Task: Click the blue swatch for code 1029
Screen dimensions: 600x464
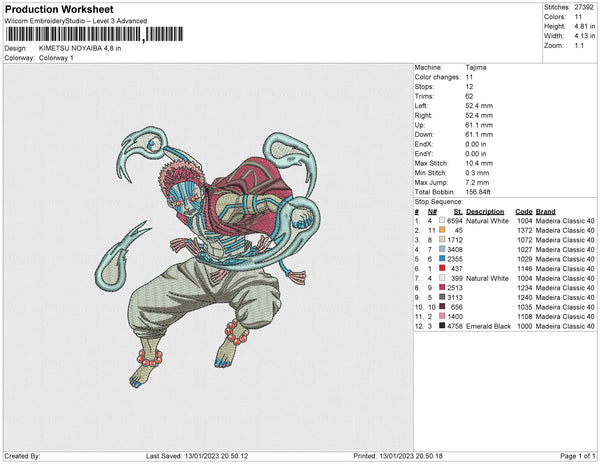Action: click(x=442, y=259)
